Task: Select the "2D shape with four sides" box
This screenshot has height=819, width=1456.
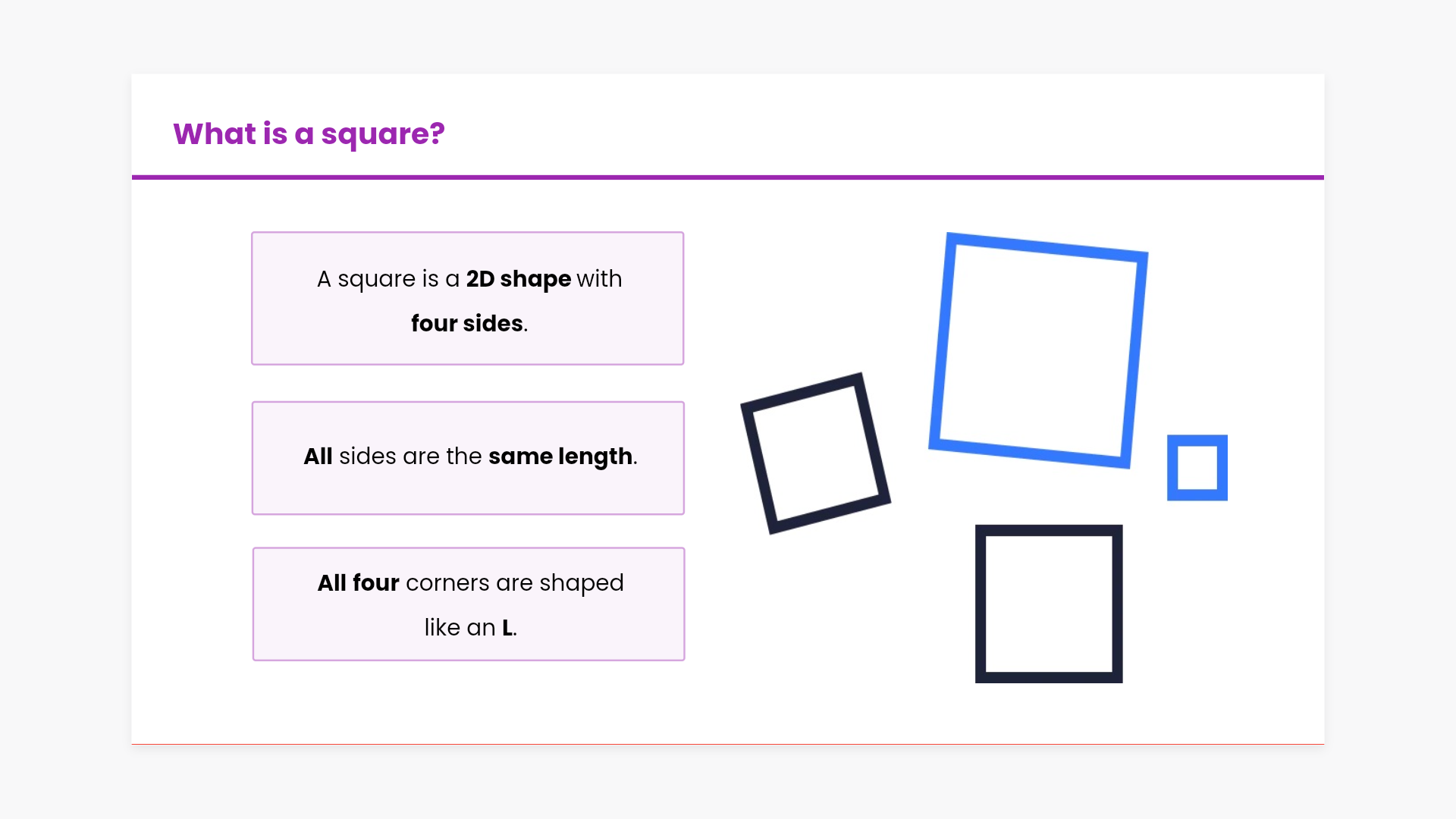Action: pos(467,298)
